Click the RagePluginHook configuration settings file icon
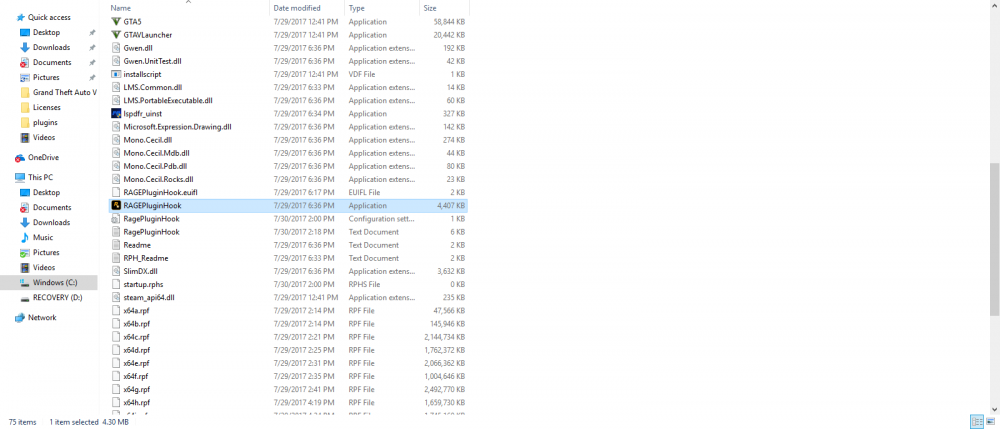This screenshot has height=429, width=1000. (115, 219)
